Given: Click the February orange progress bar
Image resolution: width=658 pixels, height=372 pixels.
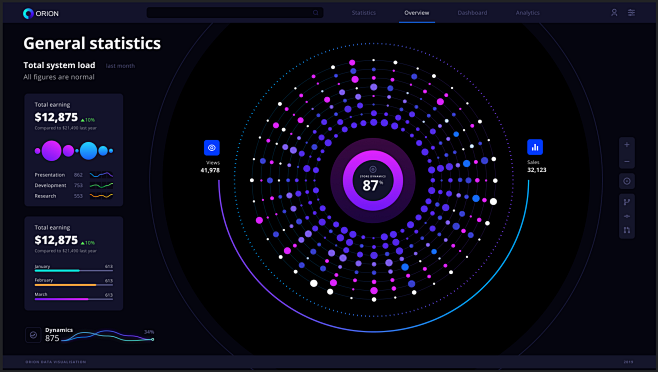Looking at the screenshot, I should point(73,285).
